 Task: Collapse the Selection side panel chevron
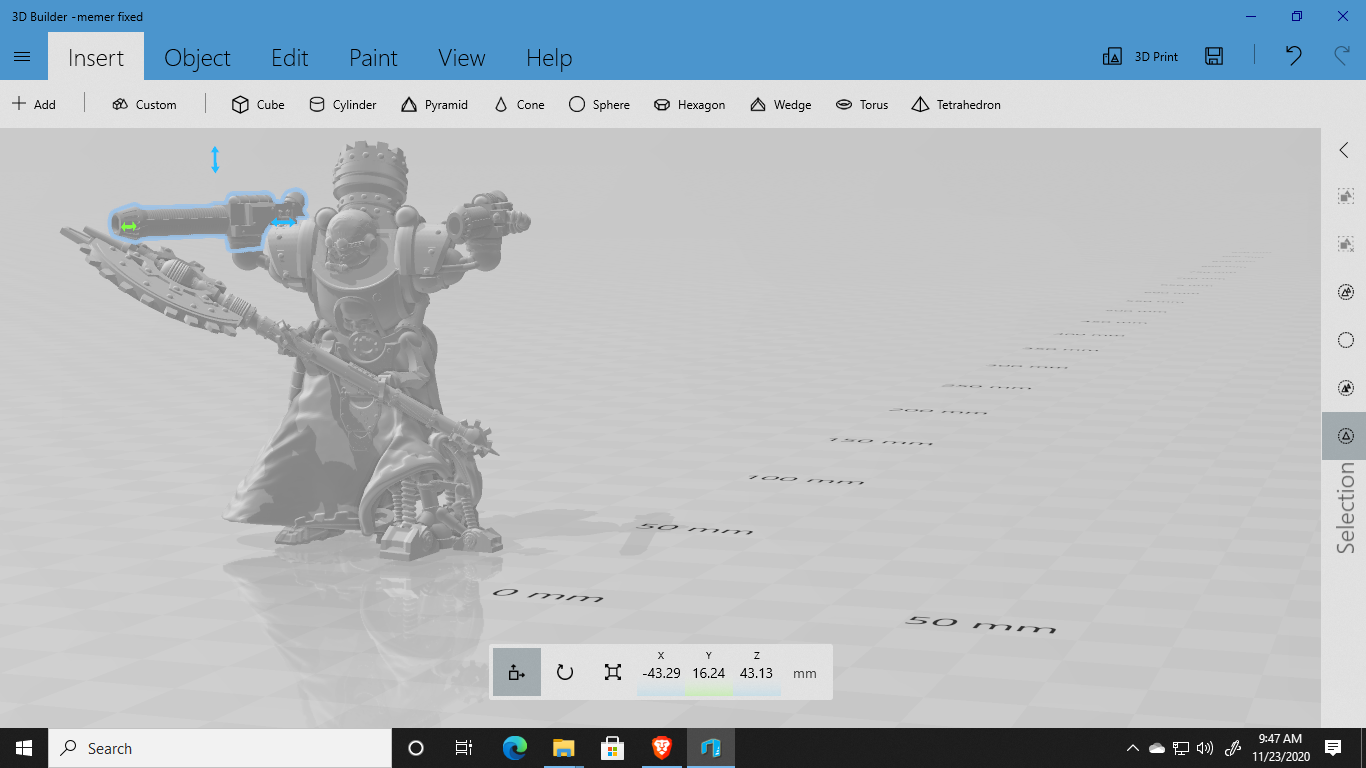coord(1344,150)
